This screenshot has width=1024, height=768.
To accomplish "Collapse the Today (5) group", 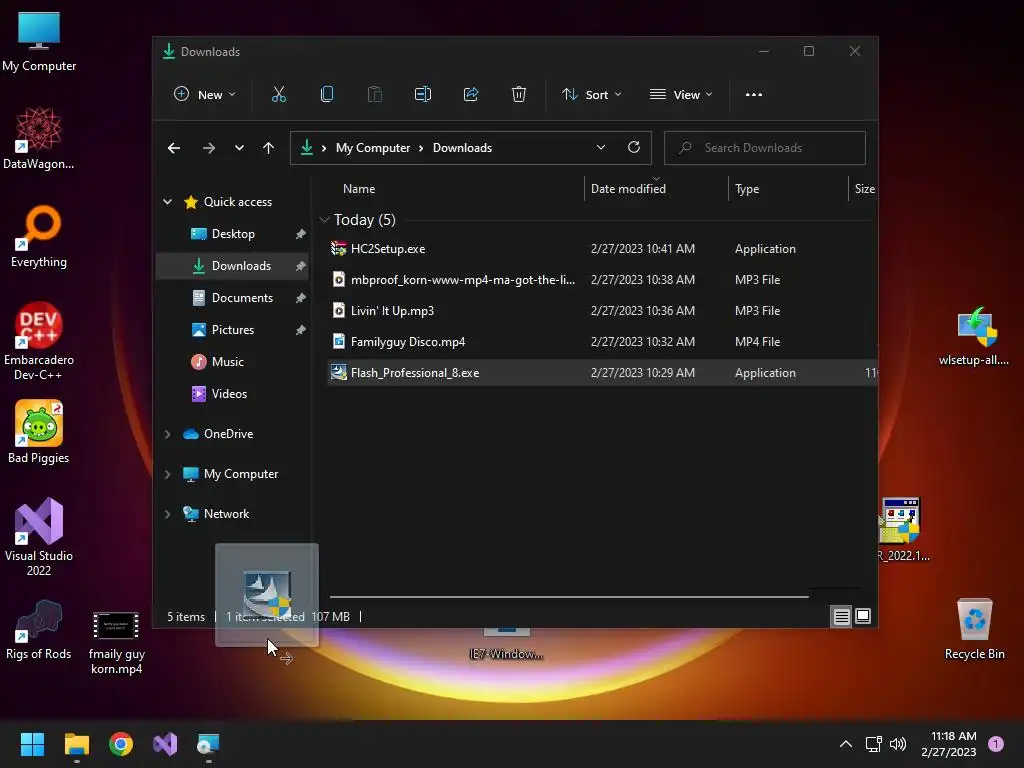I will 325,220.
